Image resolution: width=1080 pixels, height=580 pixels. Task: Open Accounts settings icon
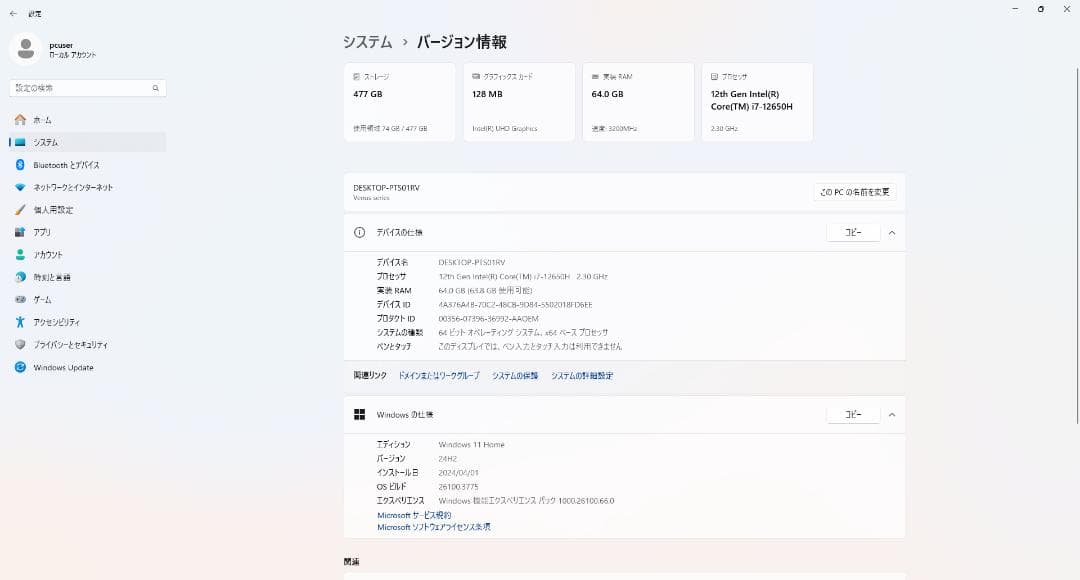pyautogui.click(x=20, y=255)
